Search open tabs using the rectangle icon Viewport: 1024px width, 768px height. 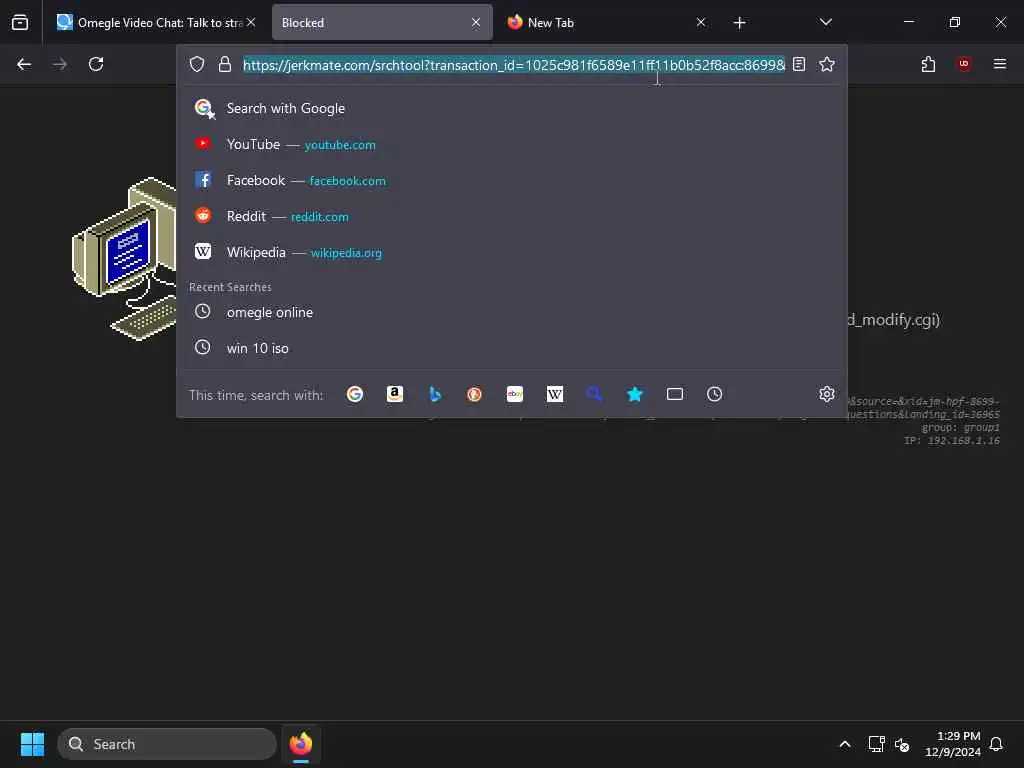pyautogui.click(x=675, y=394)
